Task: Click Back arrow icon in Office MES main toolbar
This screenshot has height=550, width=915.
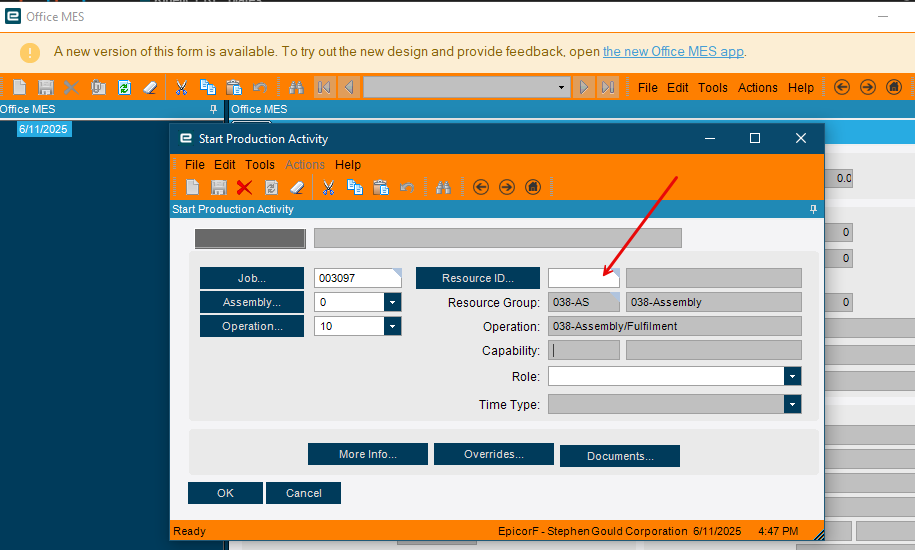Action: pyautogui.click(x=841, y=87)
